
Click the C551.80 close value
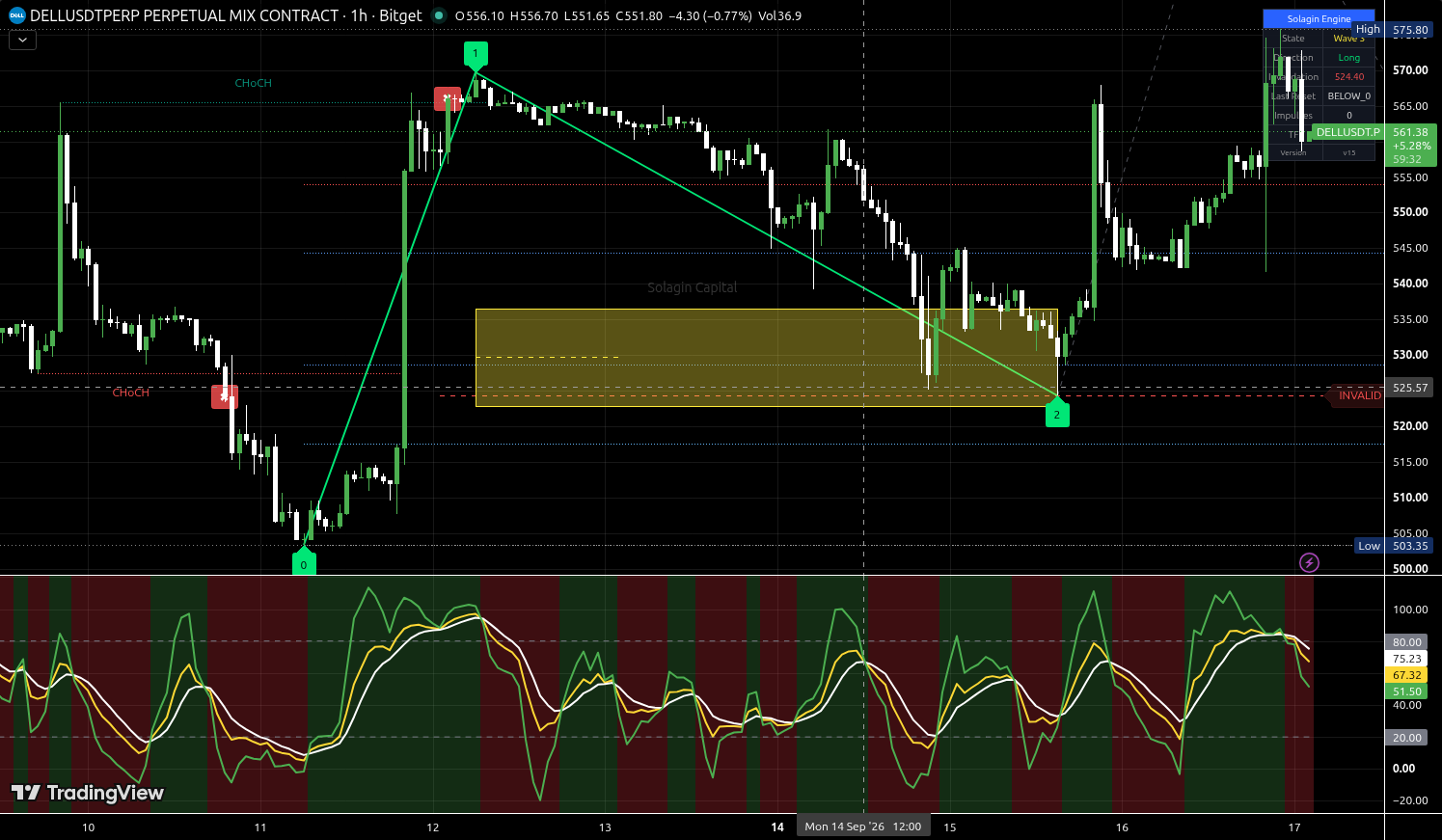pyautogui.click(x=639, y=15)
